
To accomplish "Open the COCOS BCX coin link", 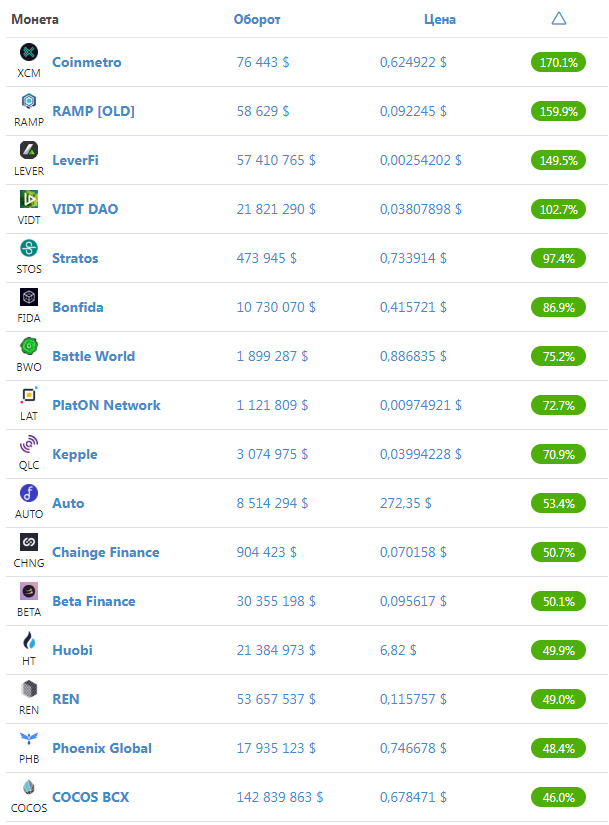I will pos(91,797).
